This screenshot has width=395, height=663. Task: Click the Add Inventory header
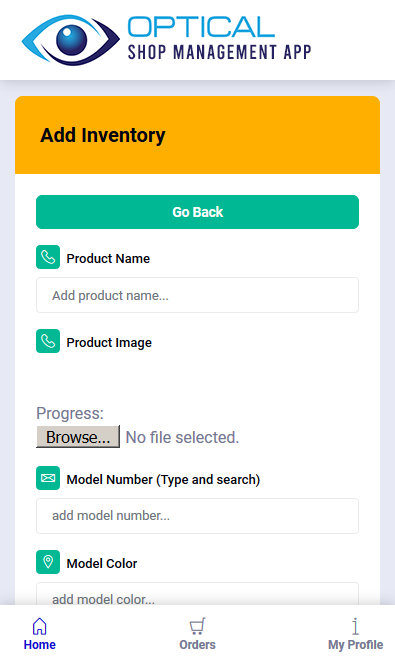pos(103,135)
